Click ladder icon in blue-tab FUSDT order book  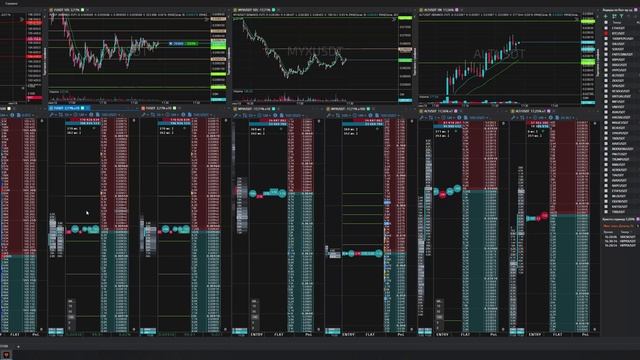pos(60,115)
